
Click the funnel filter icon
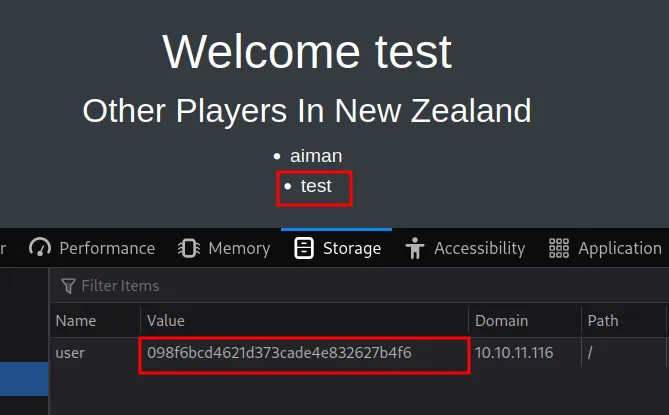pos(68,286)
